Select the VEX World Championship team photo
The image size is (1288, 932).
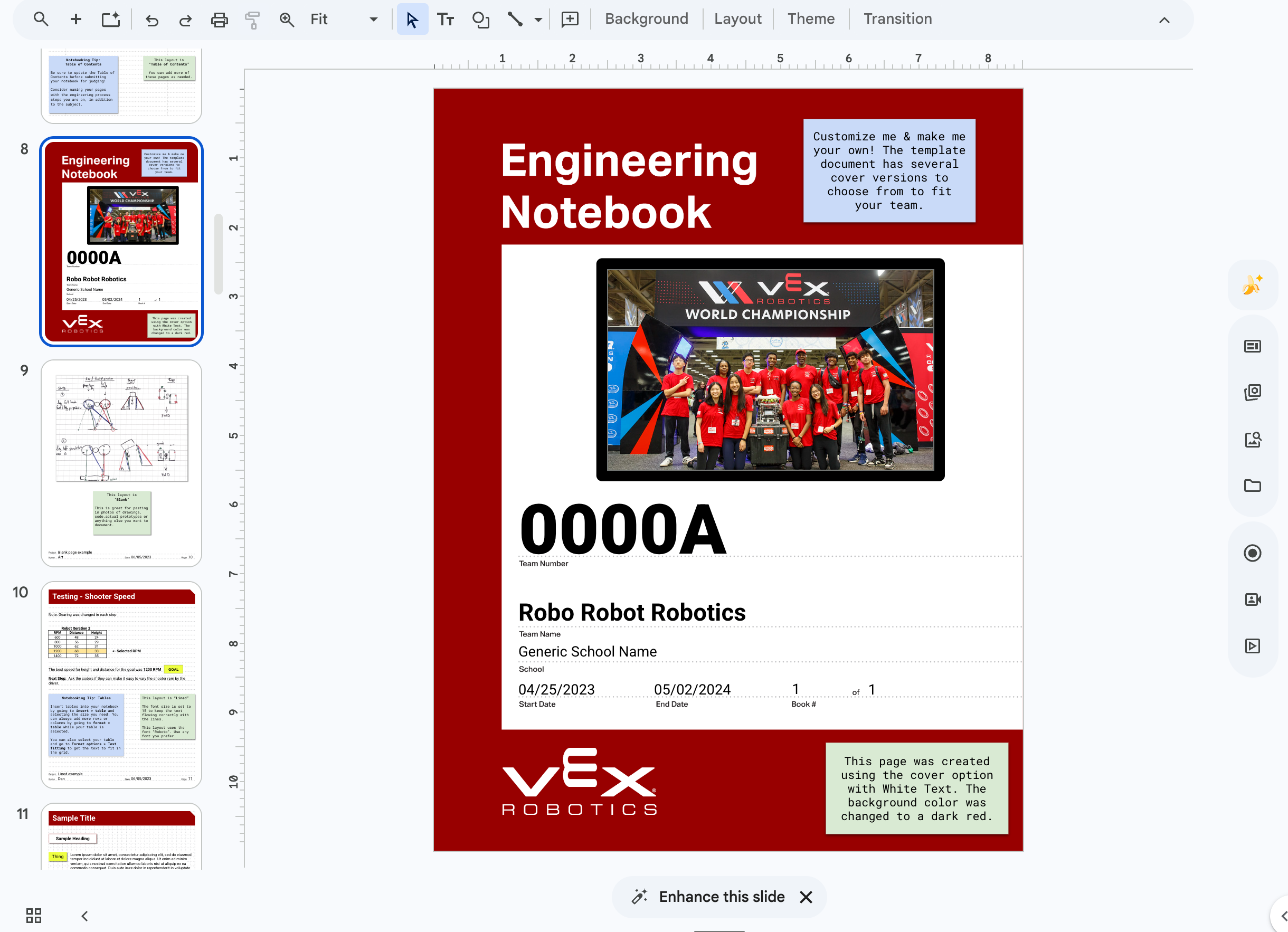tap(770, 369)
